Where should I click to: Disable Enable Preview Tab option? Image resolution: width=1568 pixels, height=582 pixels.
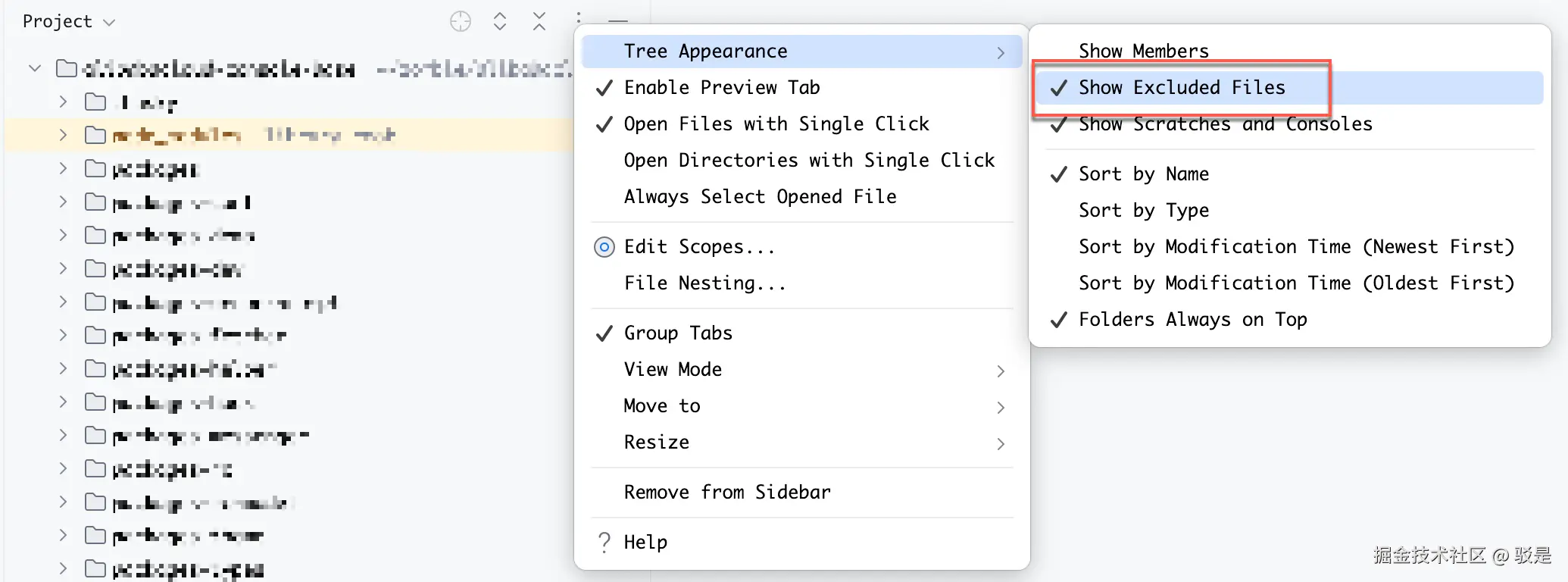point(721,88)
